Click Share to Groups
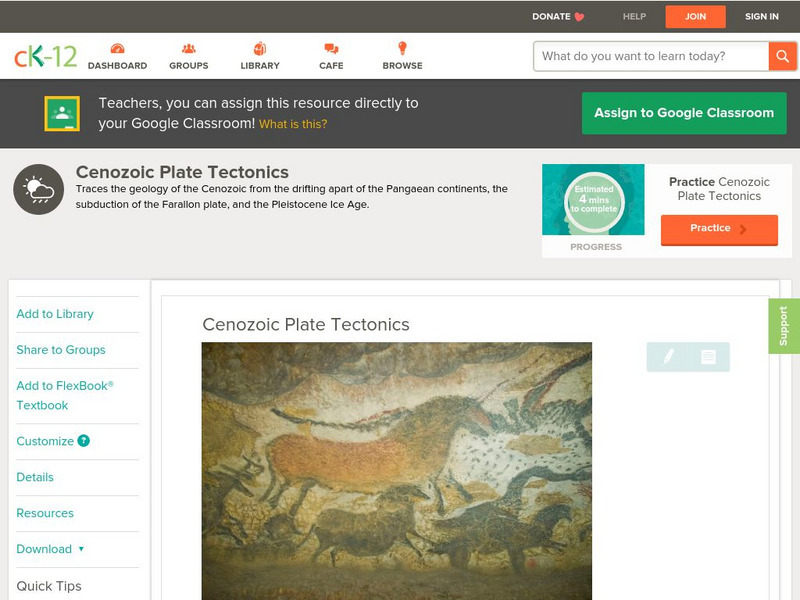The width and height of the screenshot is (800, 600). click(61, 349)
